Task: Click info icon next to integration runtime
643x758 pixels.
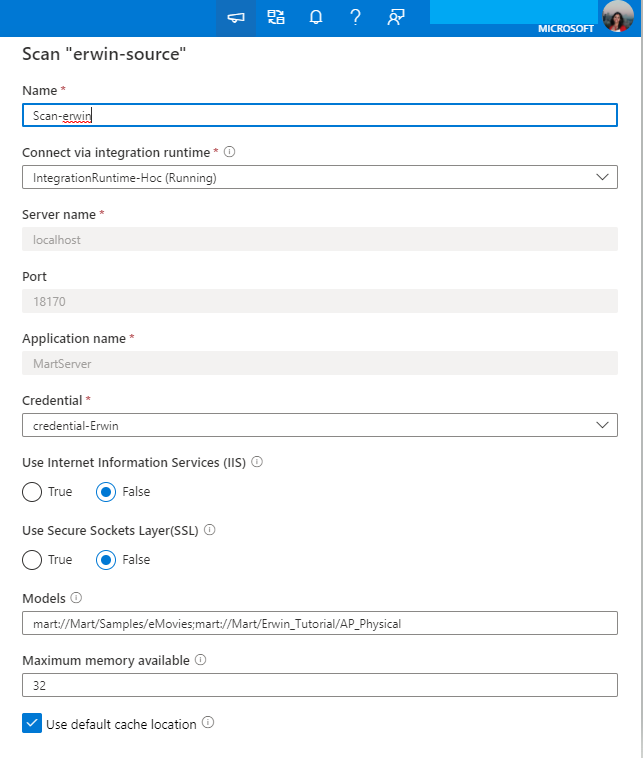Action: coord(230,152)
